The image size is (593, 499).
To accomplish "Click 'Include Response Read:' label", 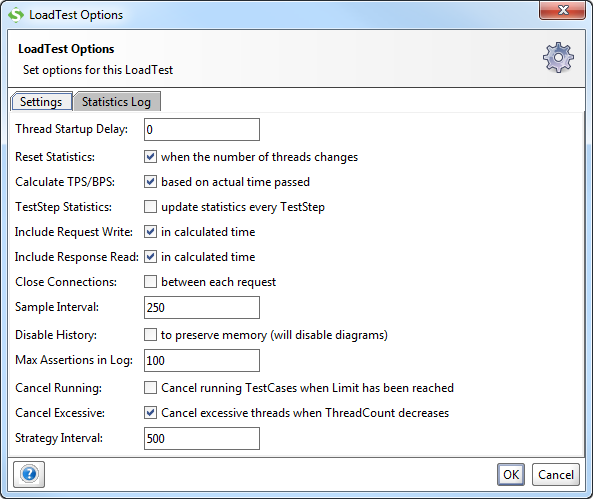I will click(77, 257).
